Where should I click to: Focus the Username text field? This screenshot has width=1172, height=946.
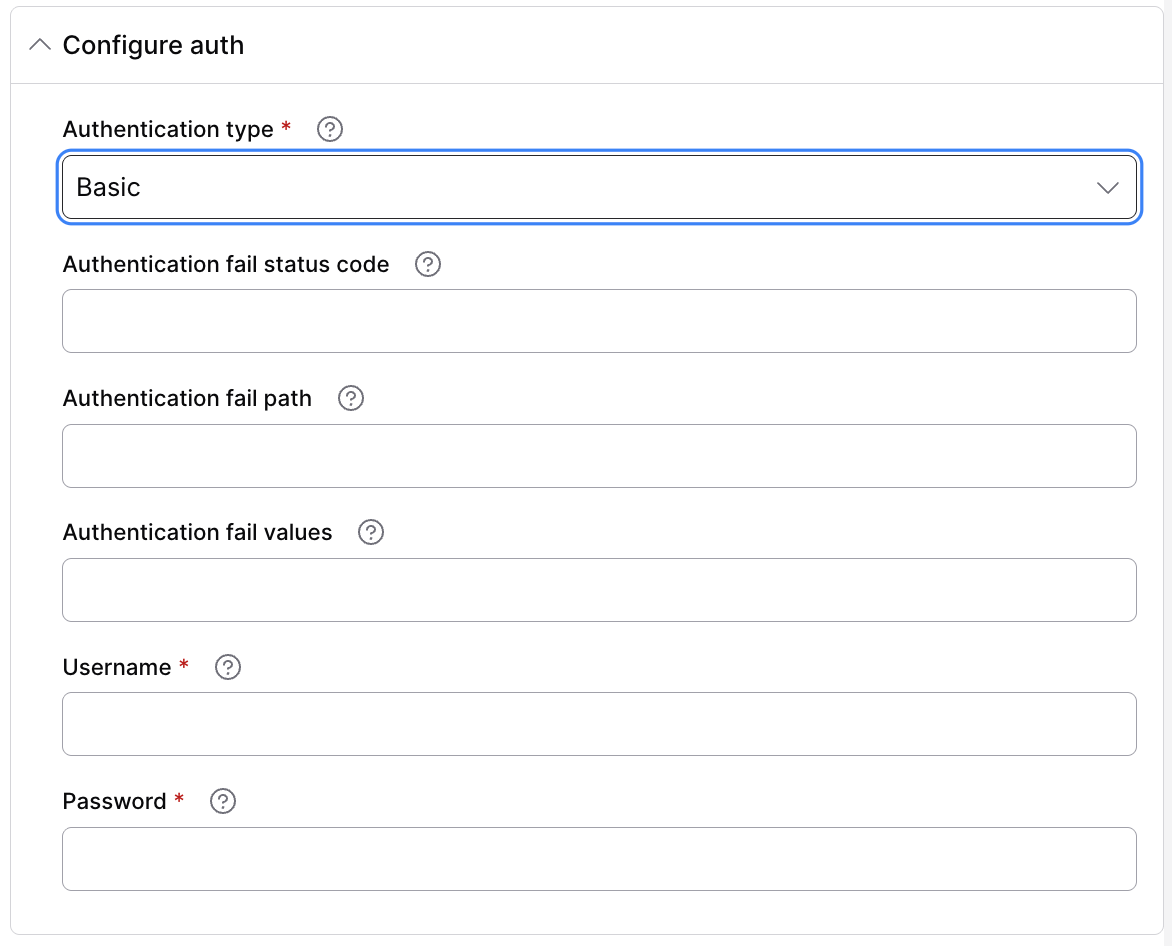click(599, 724)
